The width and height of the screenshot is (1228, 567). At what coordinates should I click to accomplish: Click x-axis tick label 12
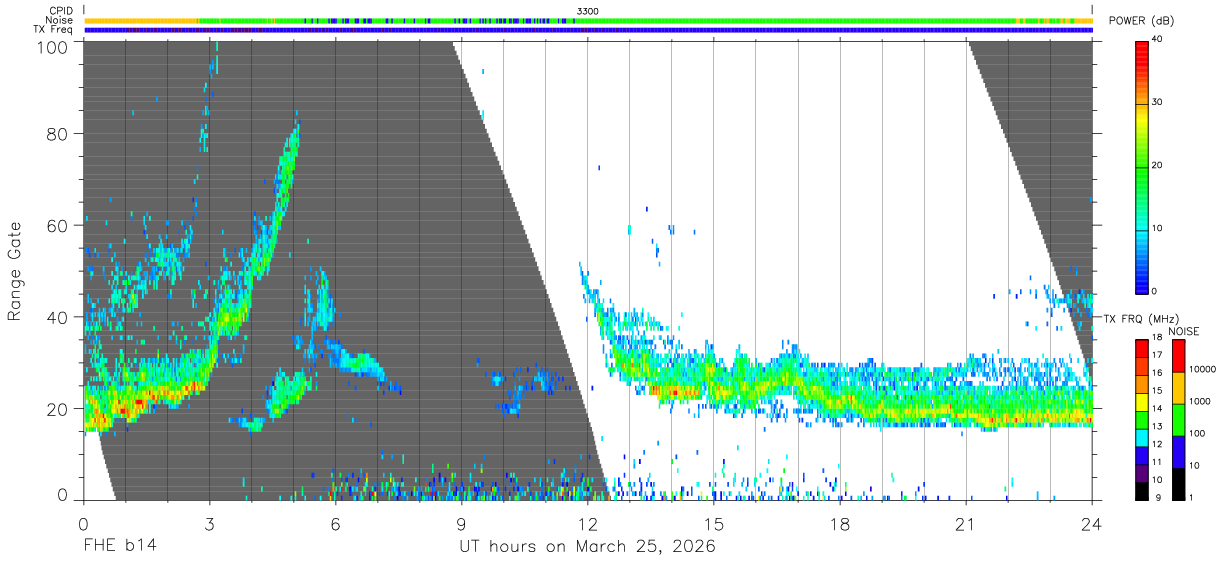point(588,524)
